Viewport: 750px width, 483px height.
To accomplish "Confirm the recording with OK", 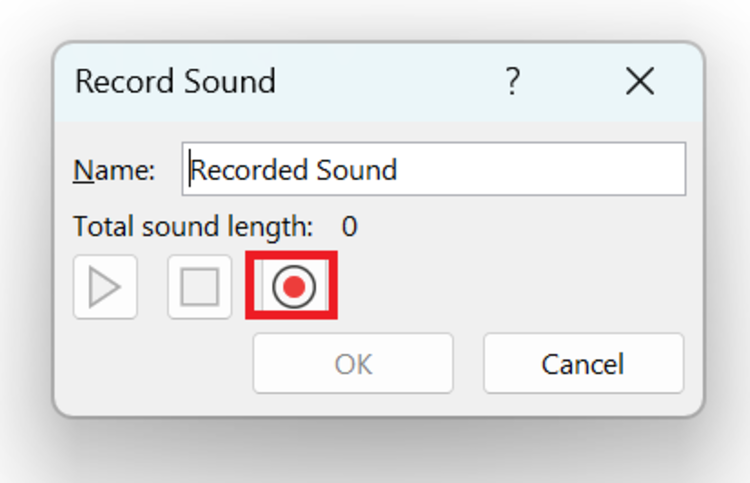I will click(x=353, y=363).
